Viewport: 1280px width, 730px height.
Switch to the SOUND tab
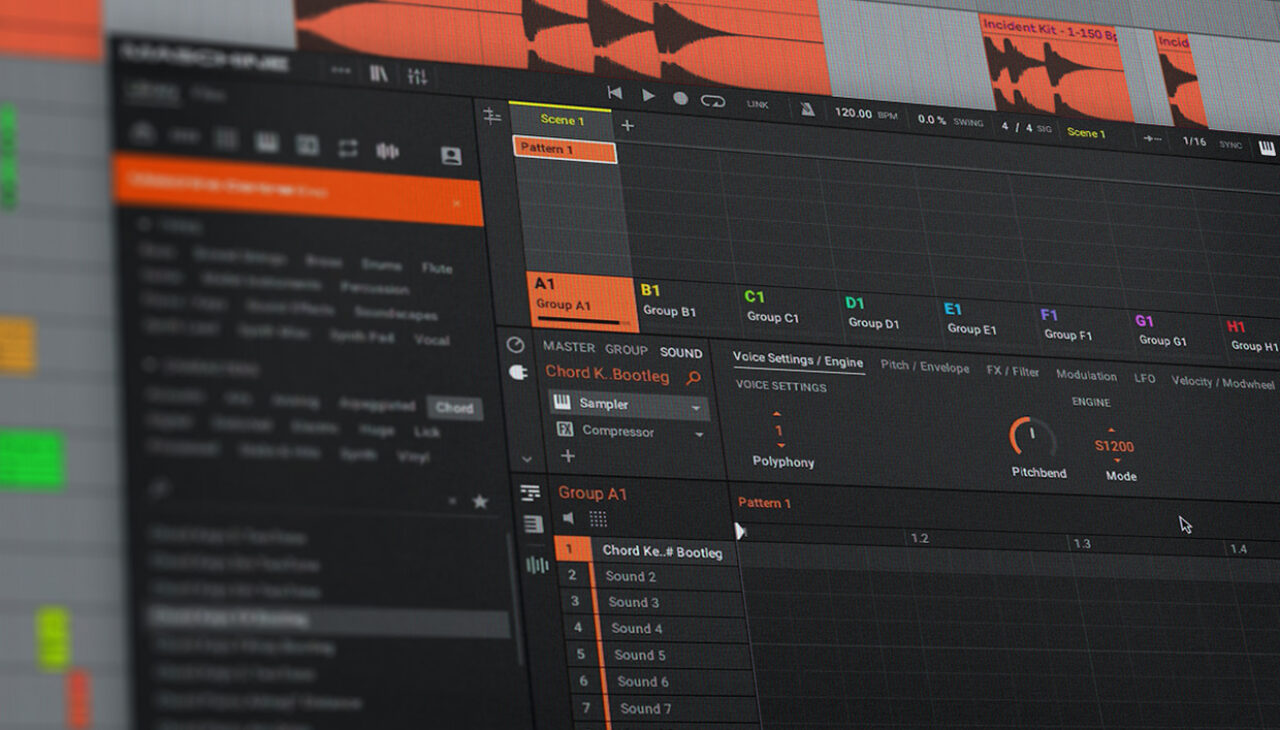tap(682, 352)
